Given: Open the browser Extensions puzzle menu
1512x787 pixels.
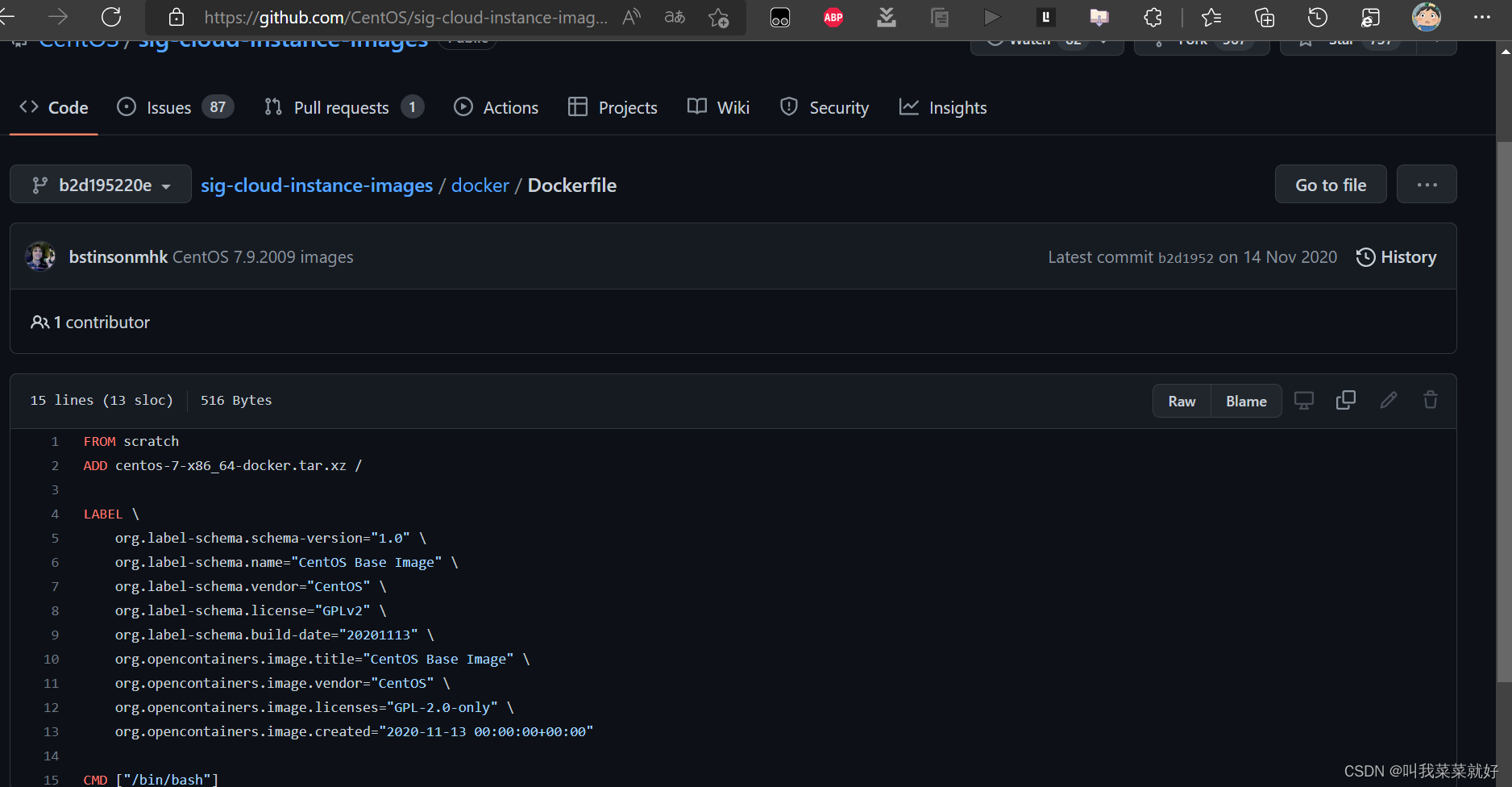Looking at the screenshot, I should pyautogui.click(x=1153, y=17).
